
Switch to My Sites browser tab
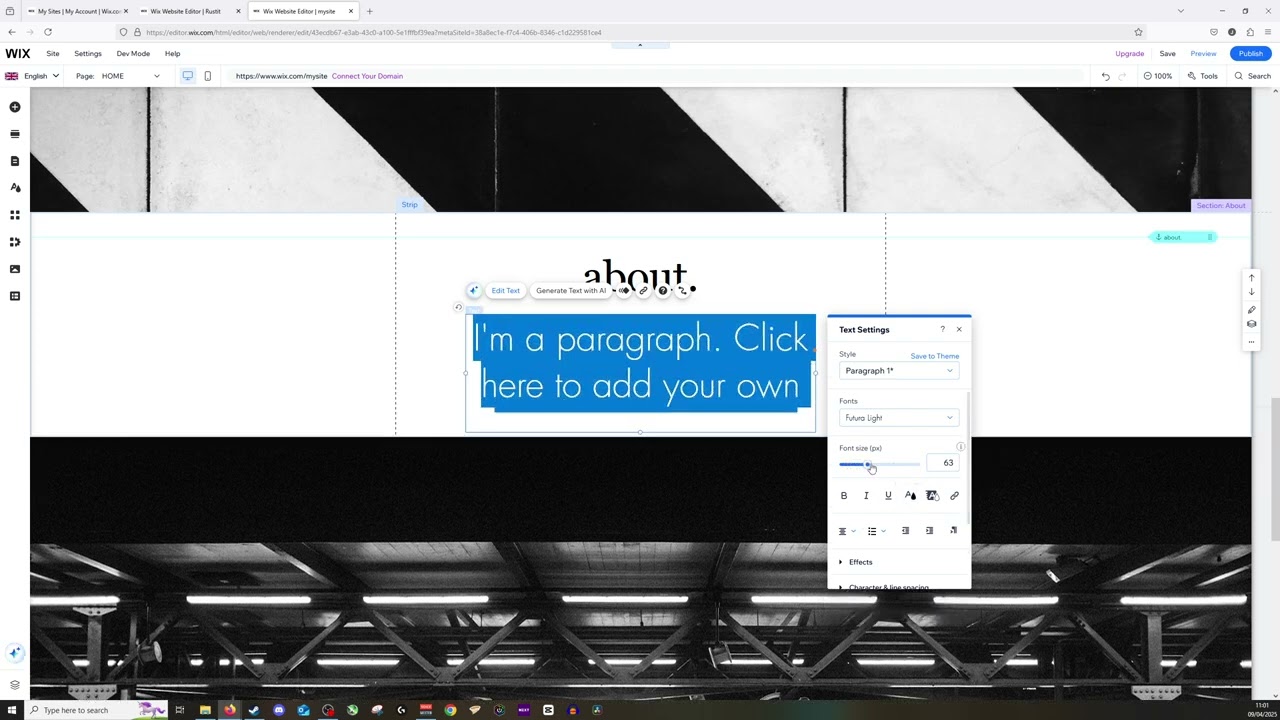point(78,11)
